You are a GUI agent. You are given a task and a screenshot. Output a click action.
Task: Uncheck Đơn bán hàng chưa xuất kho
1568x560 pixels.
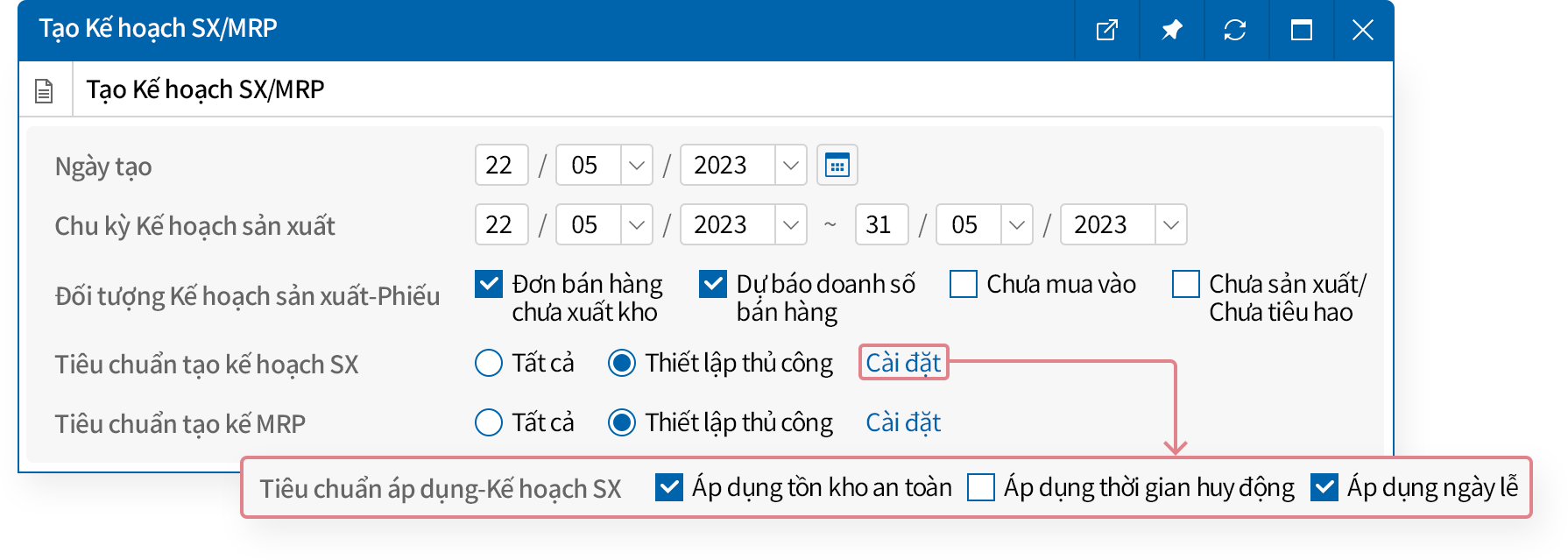[489, 284]
